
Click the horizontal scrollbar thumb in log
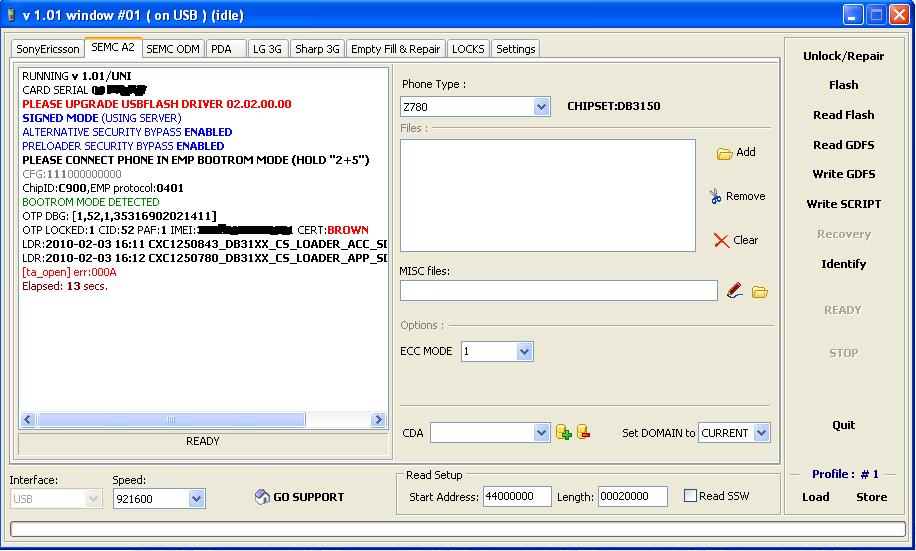pyautogui.click(x=171, y=420)
